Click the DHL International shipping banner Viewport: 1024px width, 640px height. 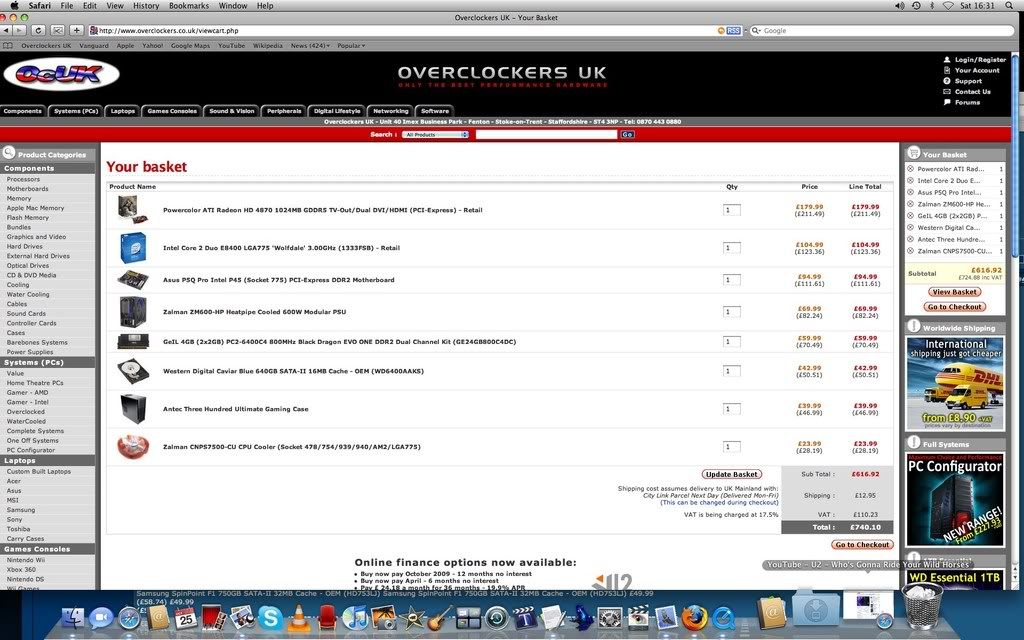click(954, 383)
